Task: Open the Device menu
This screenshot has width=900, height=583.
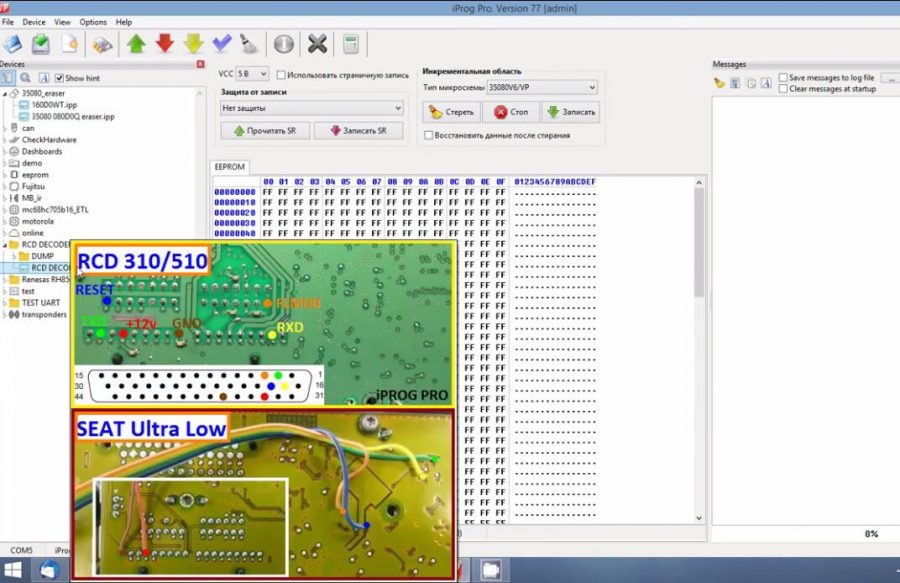Action: coord(34,22)
